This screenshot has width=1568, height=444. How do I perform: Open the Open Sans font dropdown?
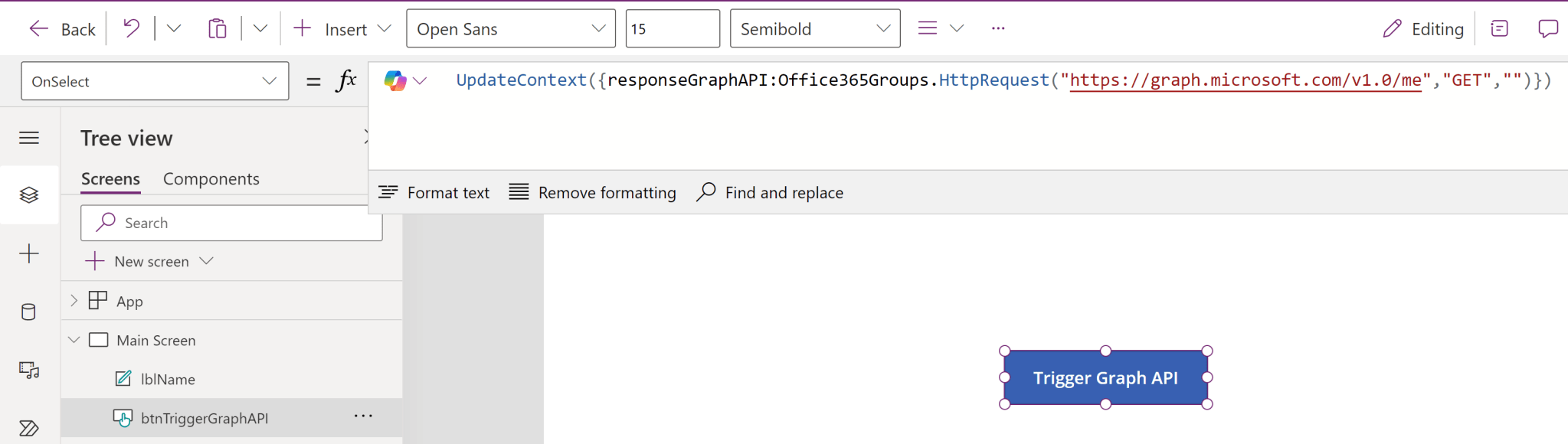[x=510, y=29]
